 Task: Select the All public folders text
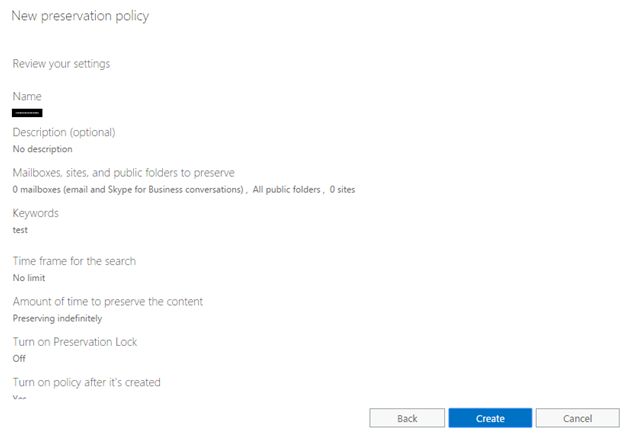click(286, 189)
